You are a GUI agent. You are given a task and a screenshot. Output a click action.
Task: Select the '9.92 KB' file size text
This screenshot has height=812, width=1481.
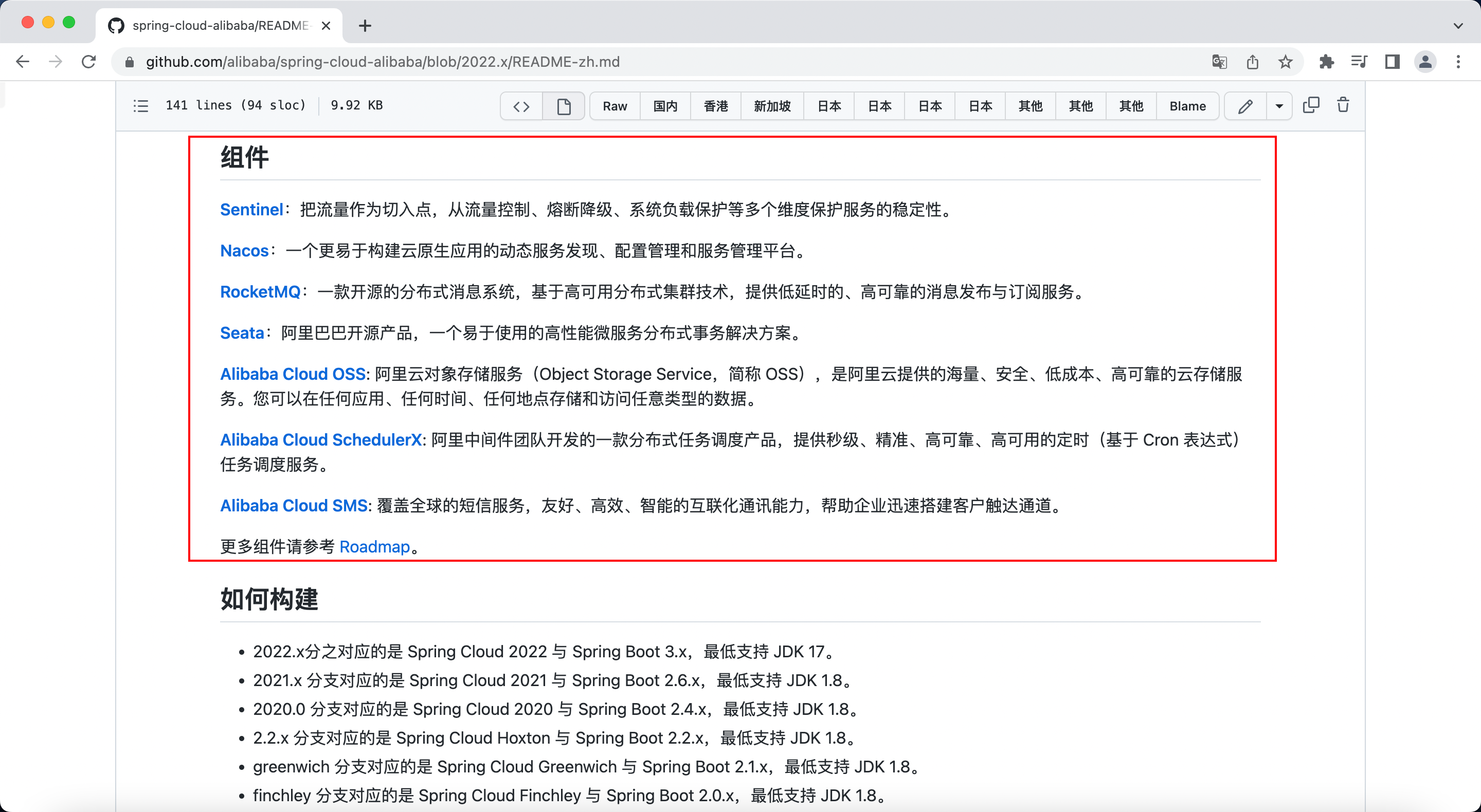pyautogui.click(x=356, y=105)
